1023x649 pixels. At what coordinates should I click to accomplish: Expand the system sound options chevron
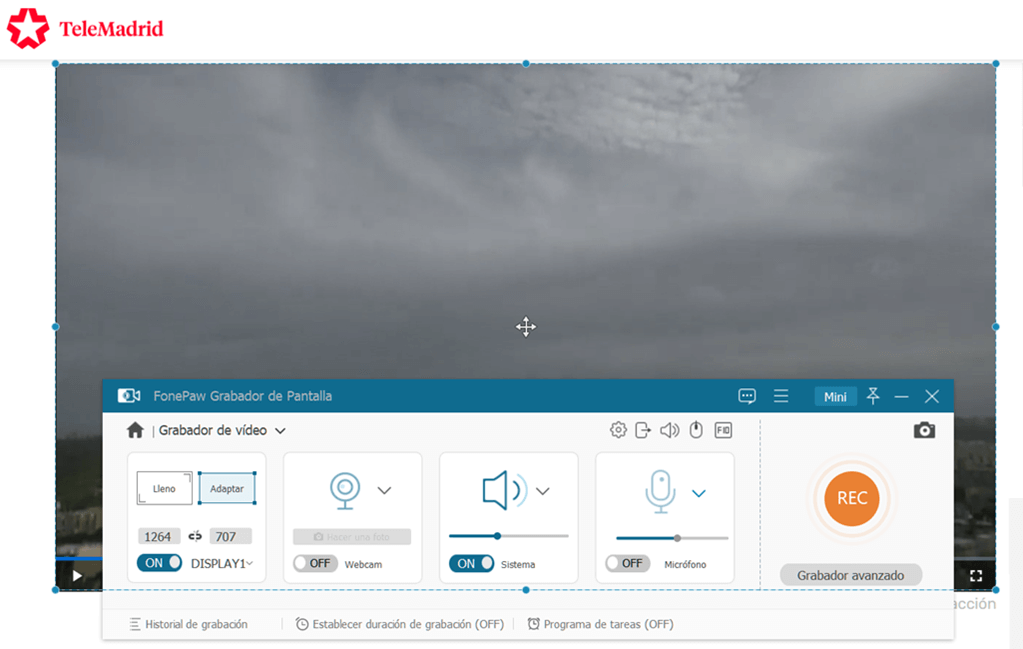point(543,491)
